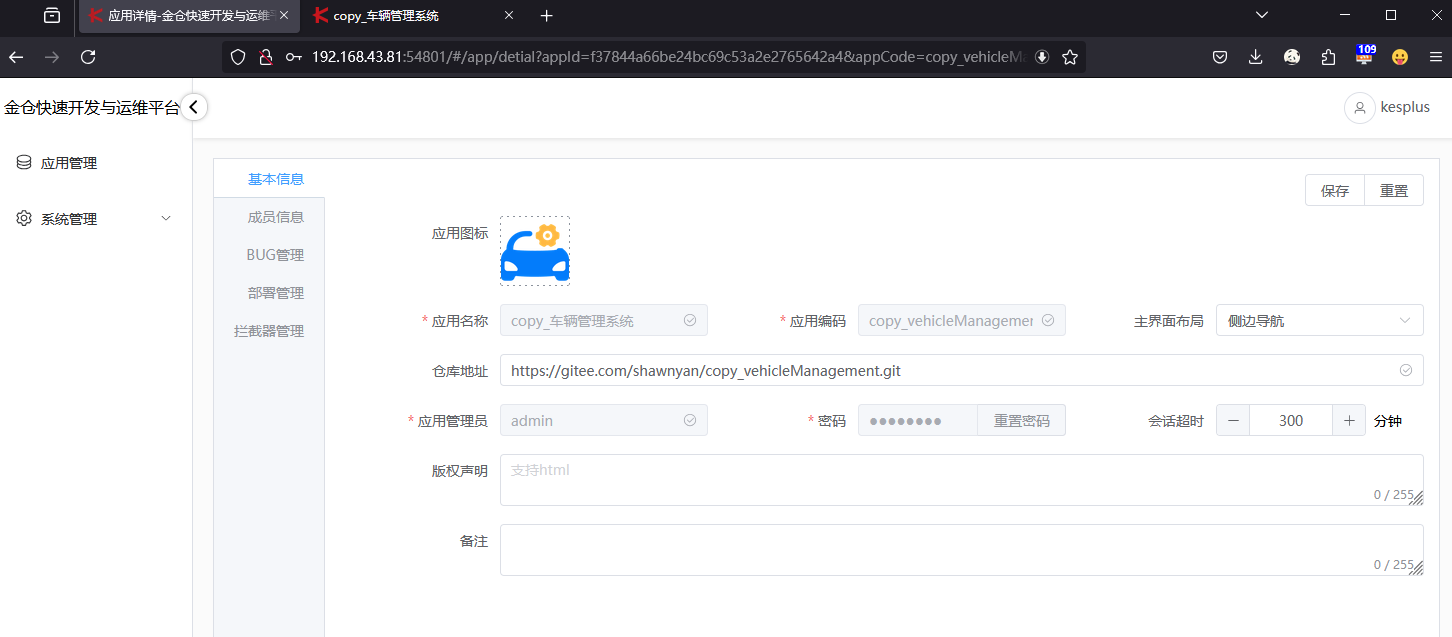Click the check icon in 应用编码 field
This screenshot has height=637, width=1452.
pyautogui.click(x=1048, y=321)
